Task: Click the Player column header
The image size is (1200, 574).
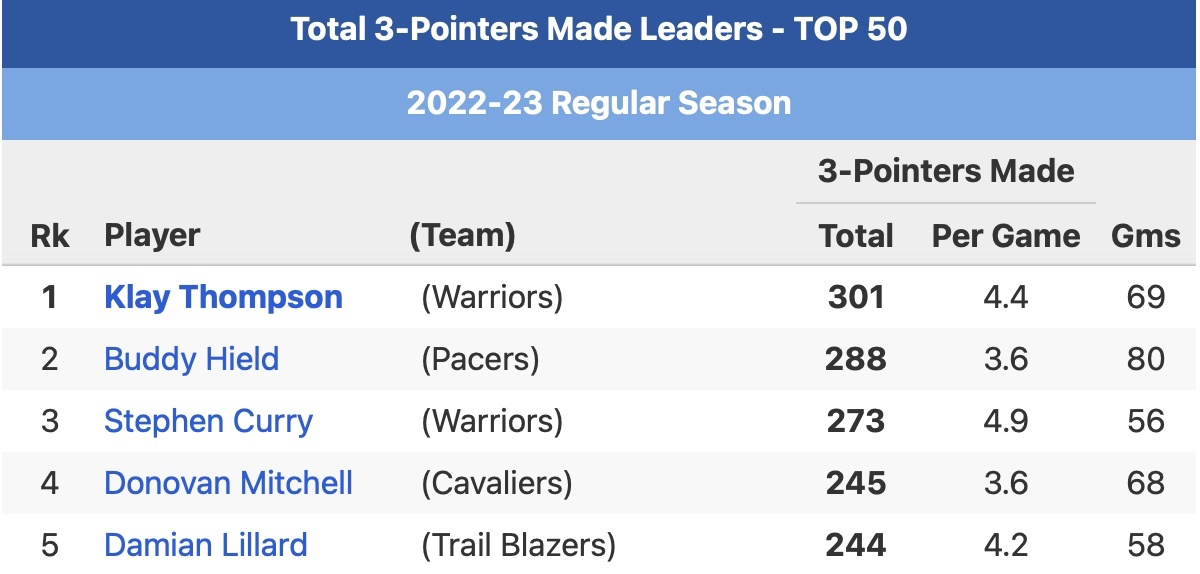Action: [152, 236]
